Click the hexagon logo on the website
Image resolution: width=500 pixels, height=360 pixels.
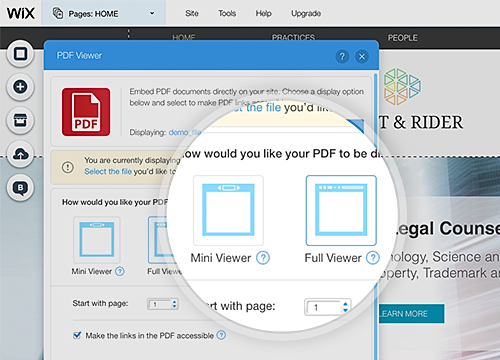pos(402,87)
